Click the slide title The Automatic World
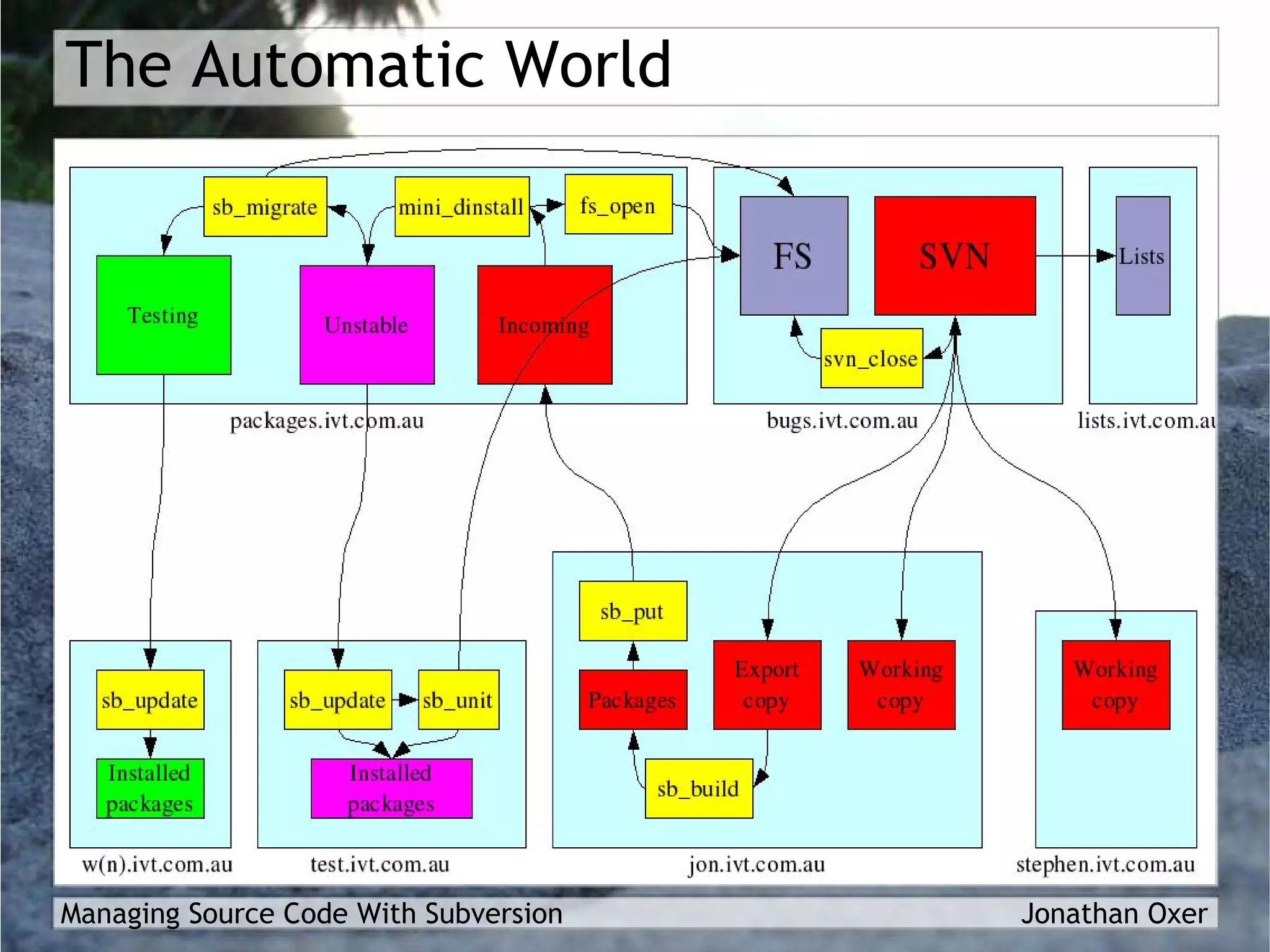 pos(368,65)
